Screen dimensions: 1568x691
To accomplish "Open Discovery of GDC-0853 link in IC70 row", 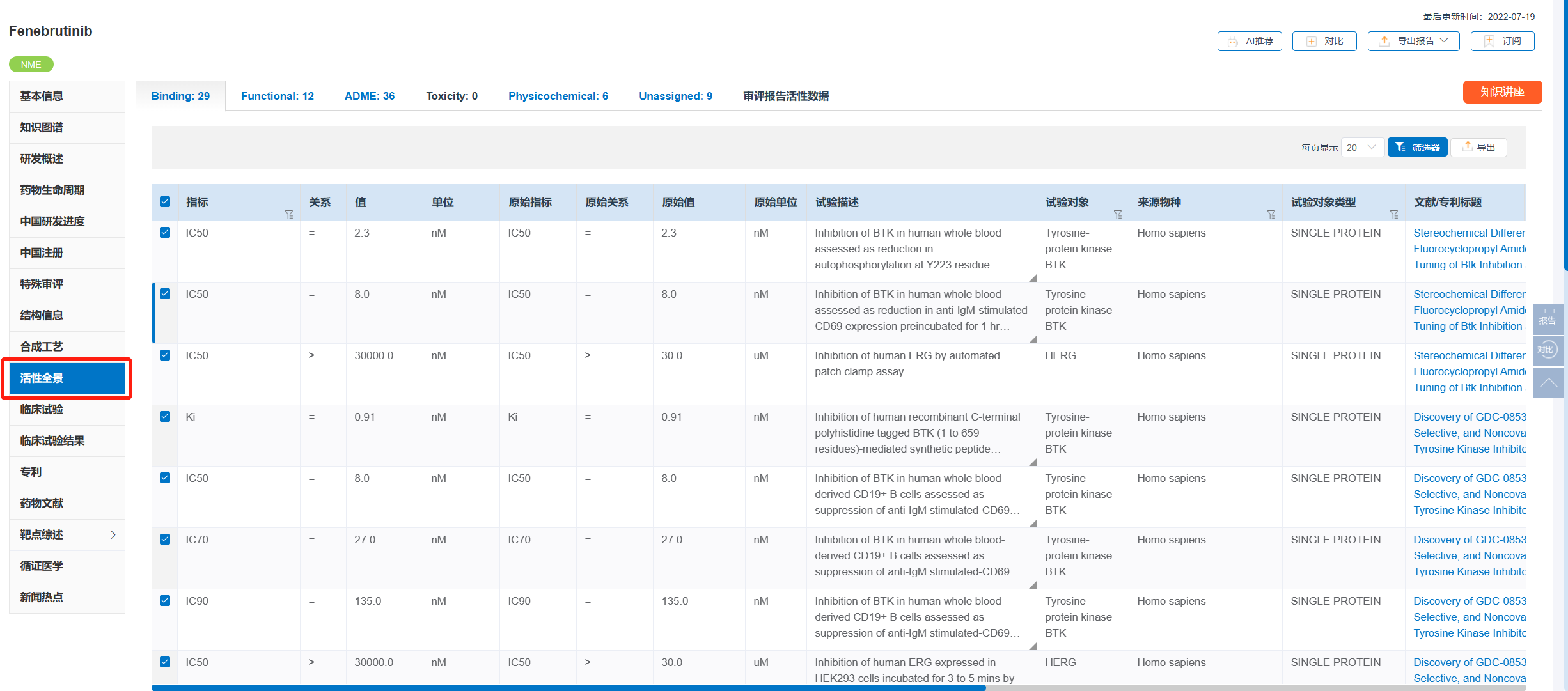I will click(x=1470, y=555).
